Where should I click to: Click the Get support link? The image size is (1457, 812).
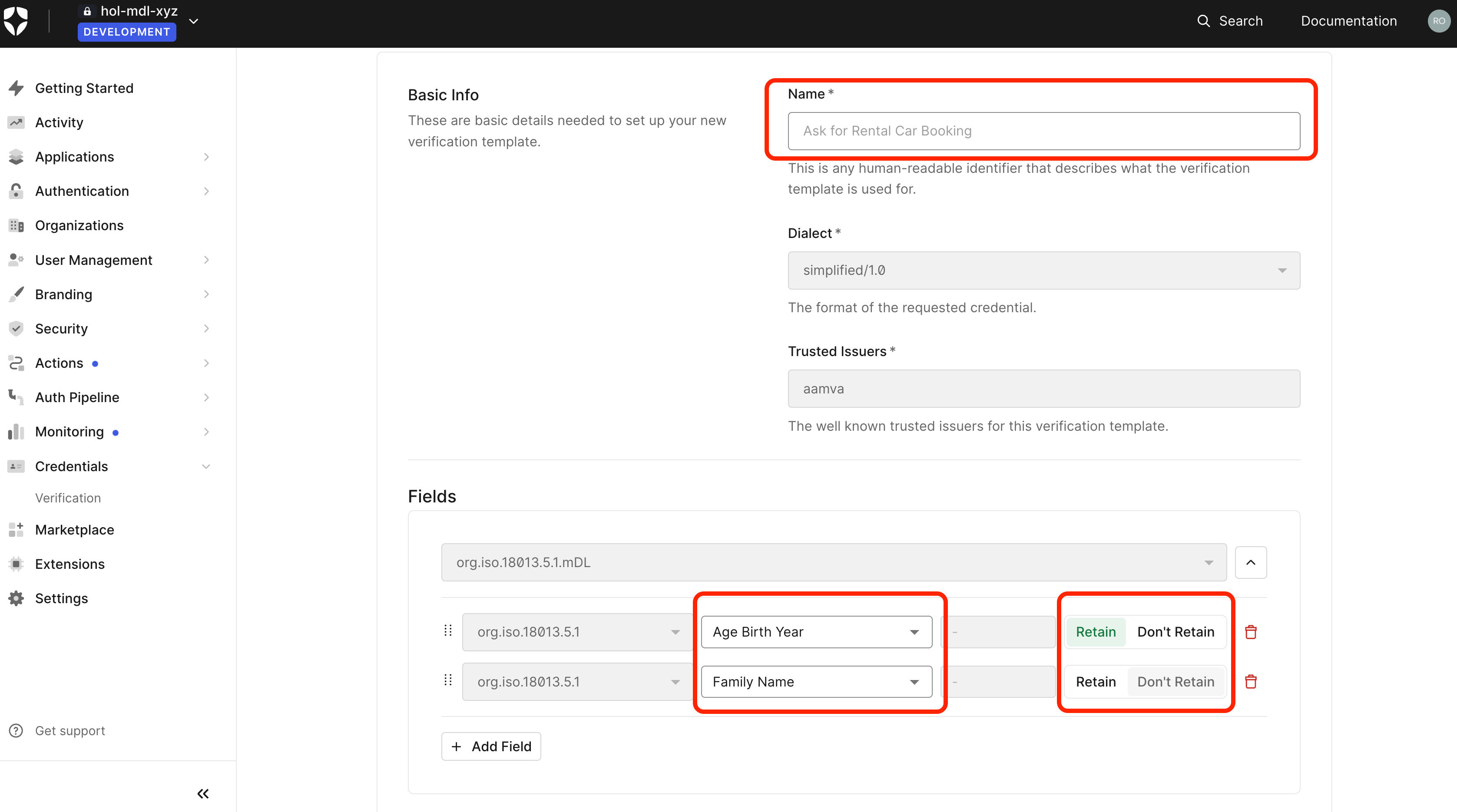tap(70, 730)
